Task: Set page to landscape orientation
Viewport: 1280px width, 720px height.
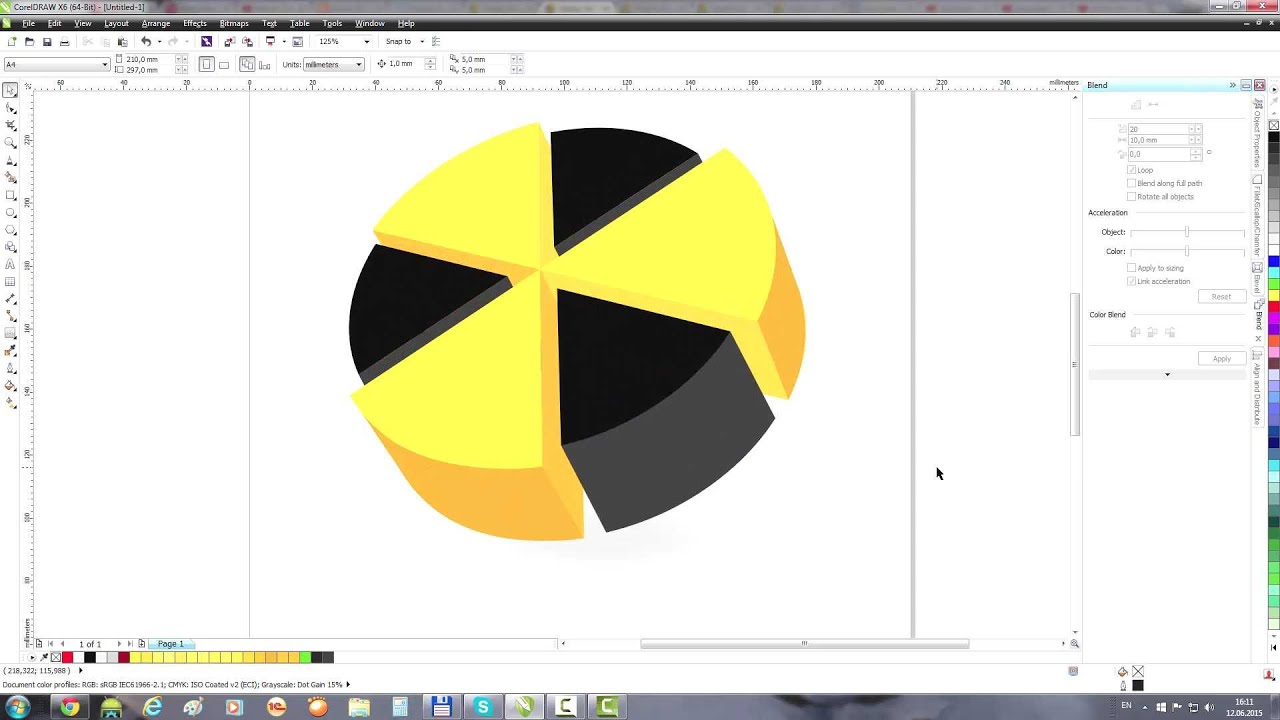Action: [223, 64]
